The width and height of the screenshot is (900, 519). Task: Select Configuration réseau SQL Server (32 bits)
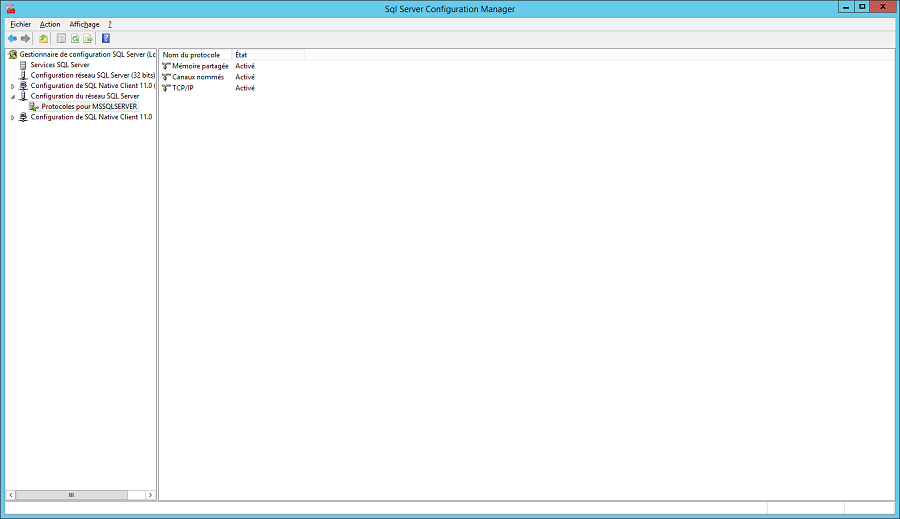[92, 75]
